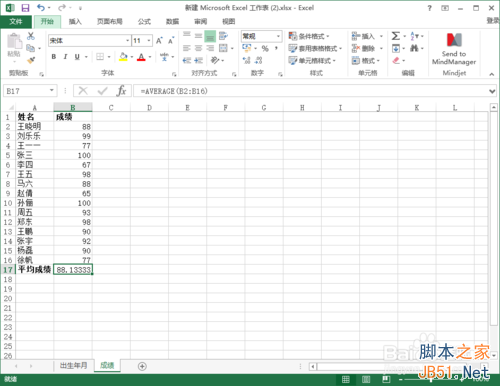Open the 条件格式 button

click(x=309, y=36)
